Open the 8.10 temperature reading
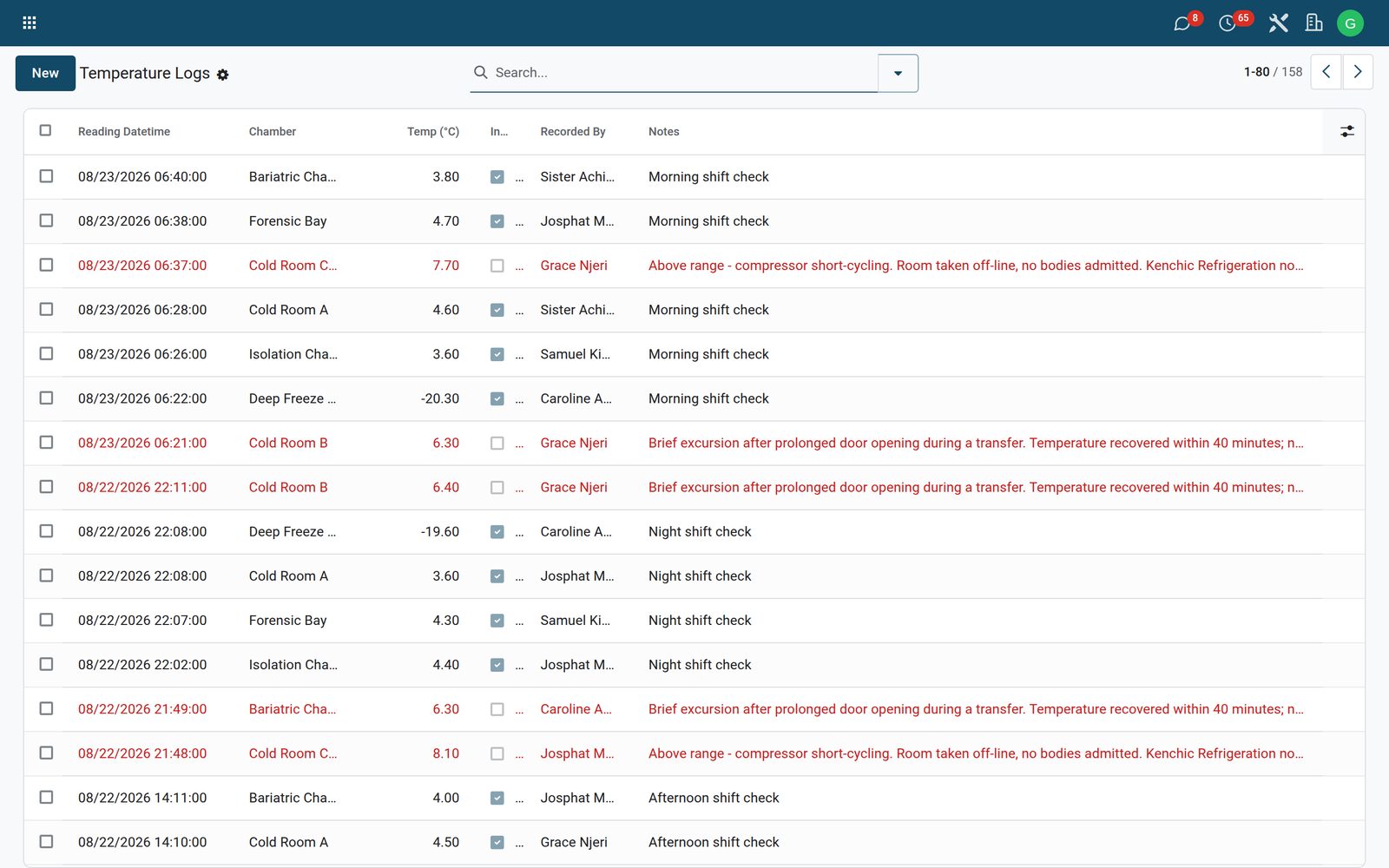Viewport: 1389px width, 868px height. coord(445,753)
